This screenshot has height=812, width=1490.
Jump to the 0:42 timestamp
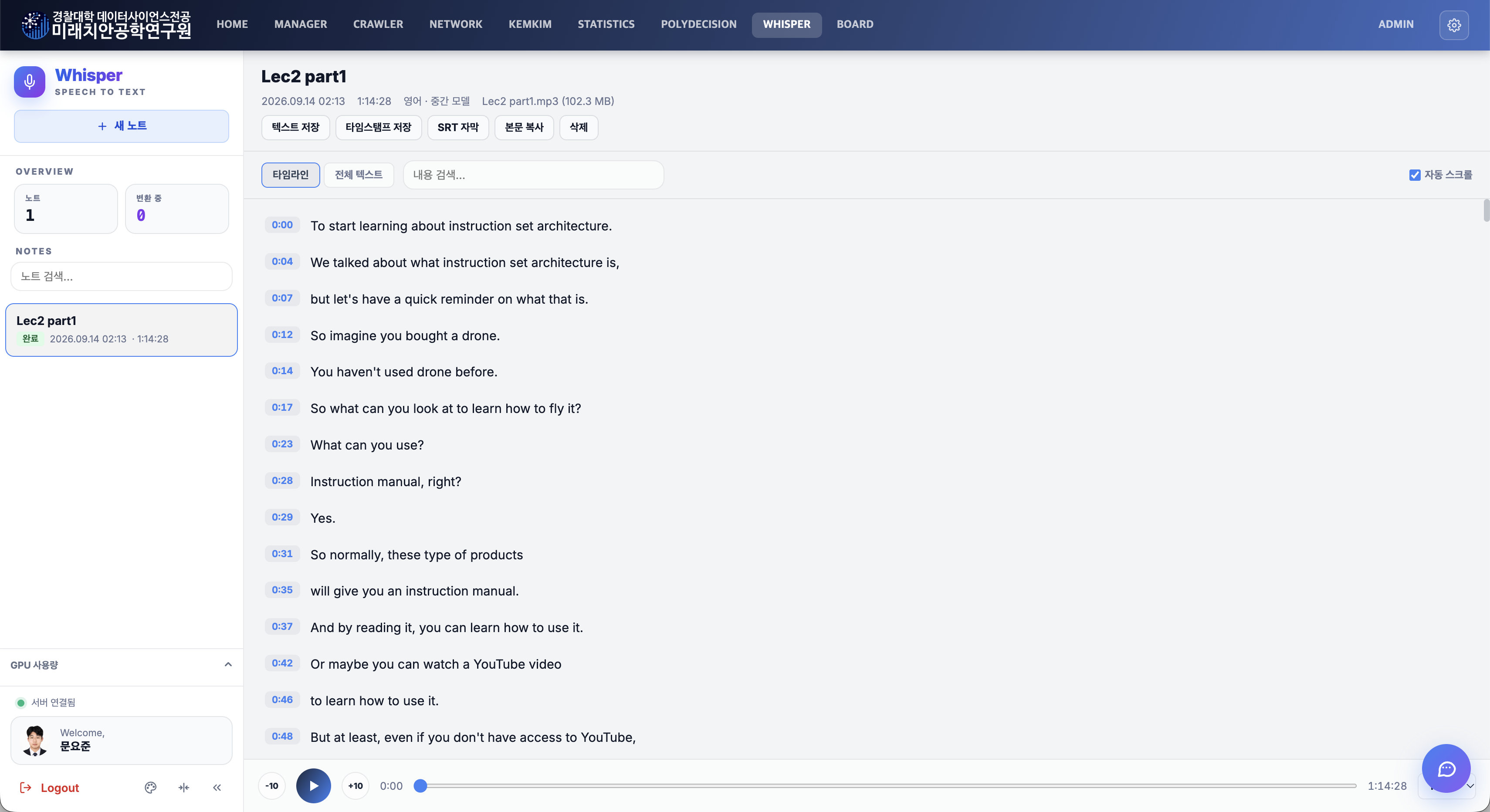pos(282,663)
